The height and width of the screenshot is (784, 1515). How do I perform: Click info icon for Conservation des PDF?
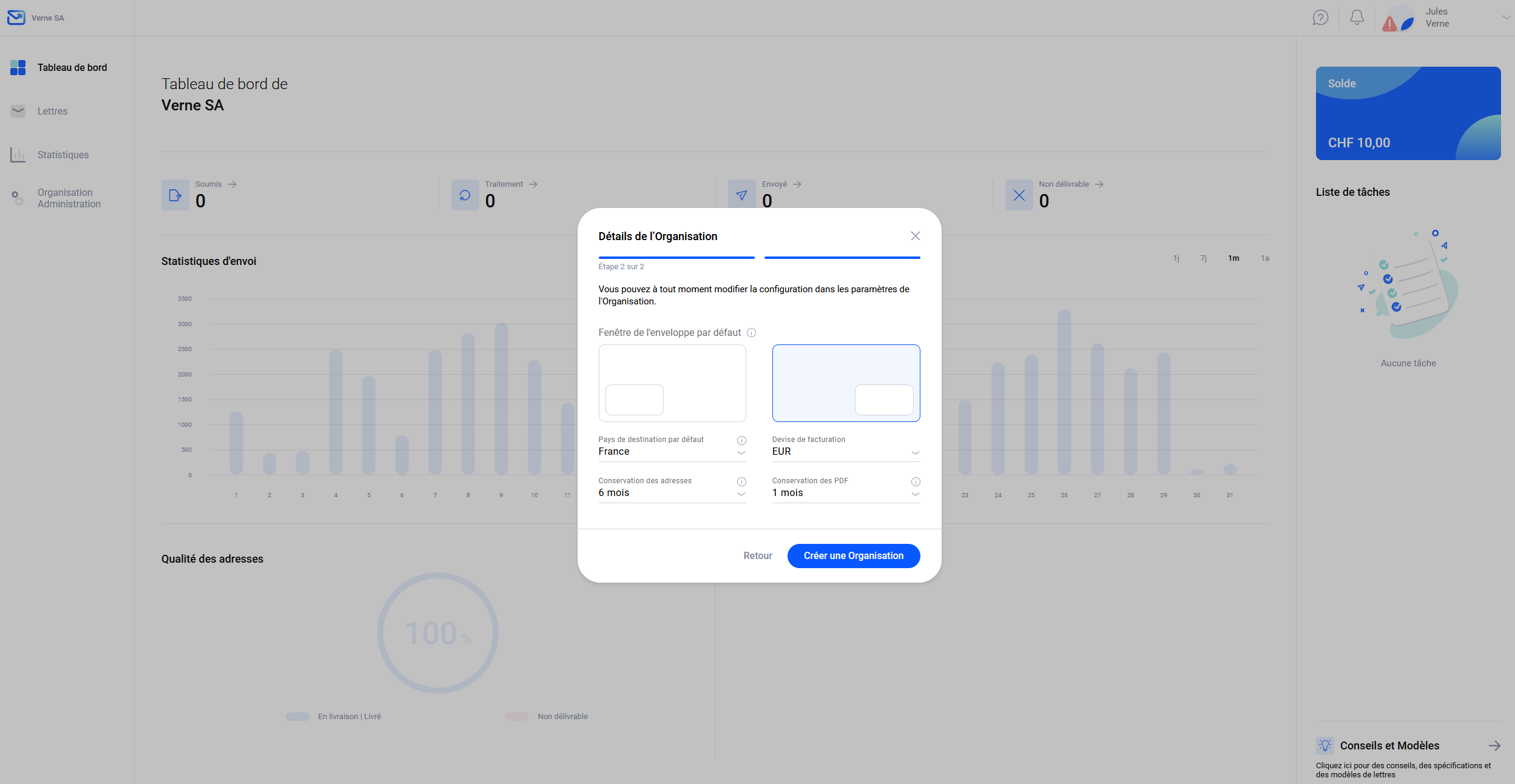coord(916,481)
